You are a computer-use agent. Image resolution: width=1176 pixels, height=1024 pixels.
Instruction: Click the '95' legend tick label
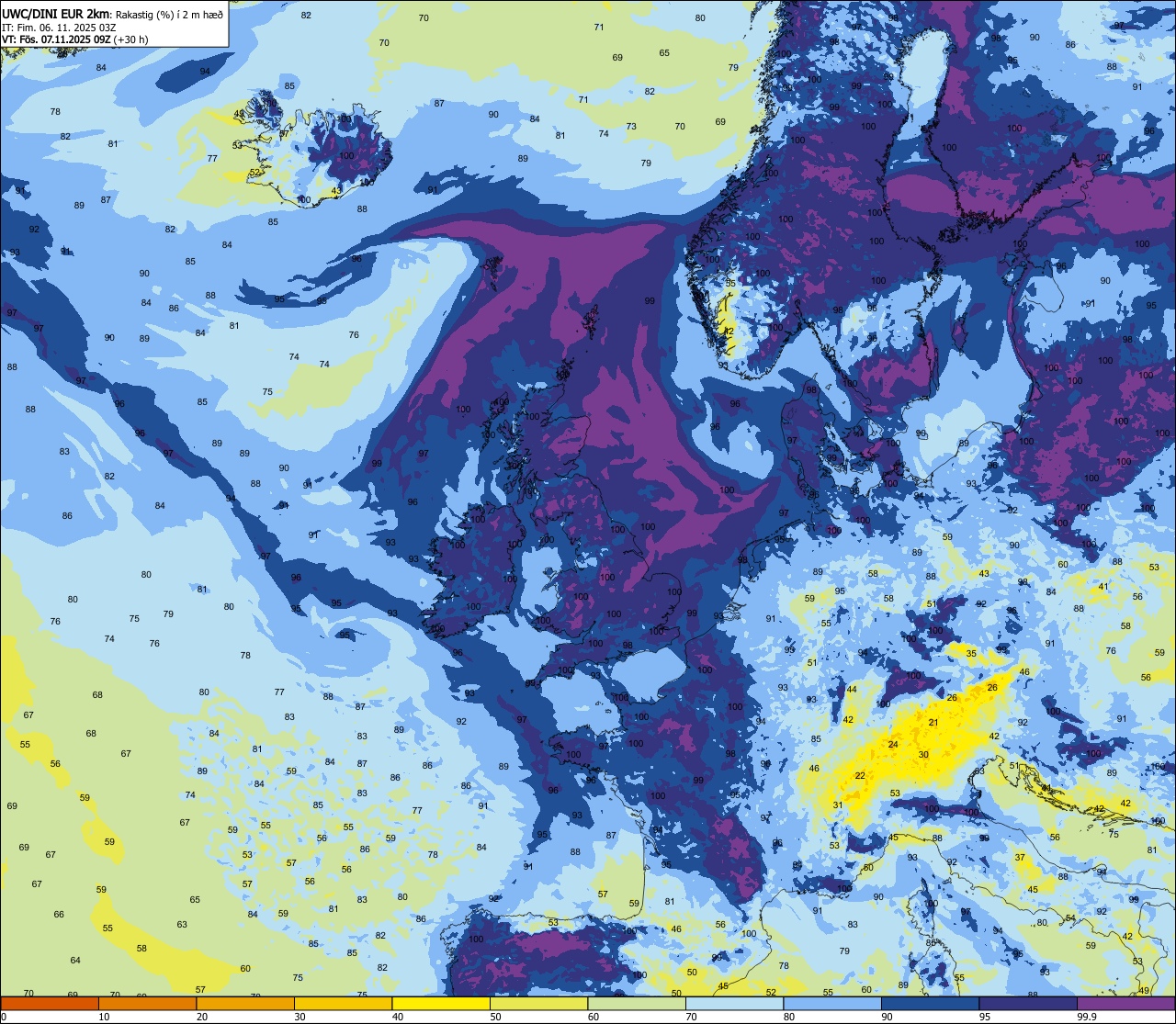tap(984, 1017)
